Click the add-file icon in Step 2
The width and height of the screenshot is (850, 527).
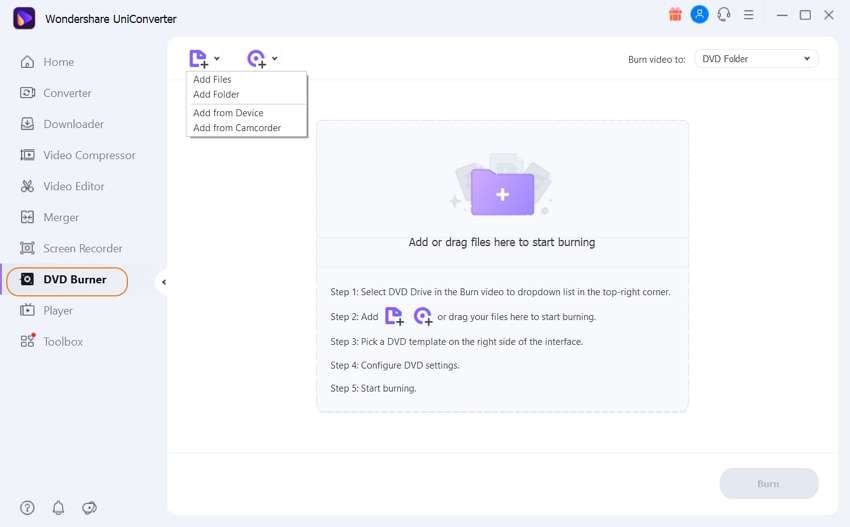[x=394, y=316]
